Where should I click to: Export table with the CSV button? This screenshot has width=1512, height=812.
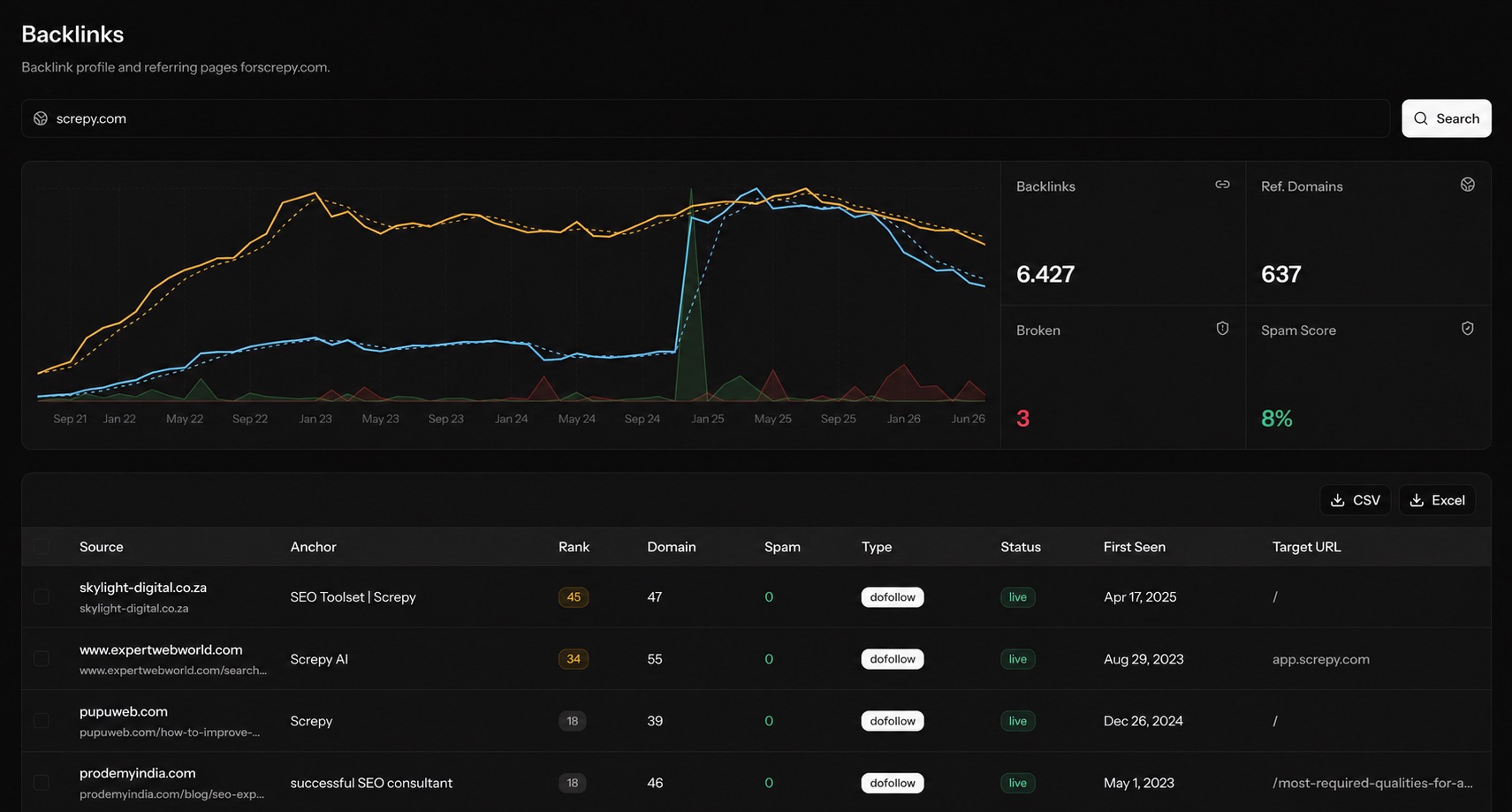pyautogui.click(x=1355, y=500)
